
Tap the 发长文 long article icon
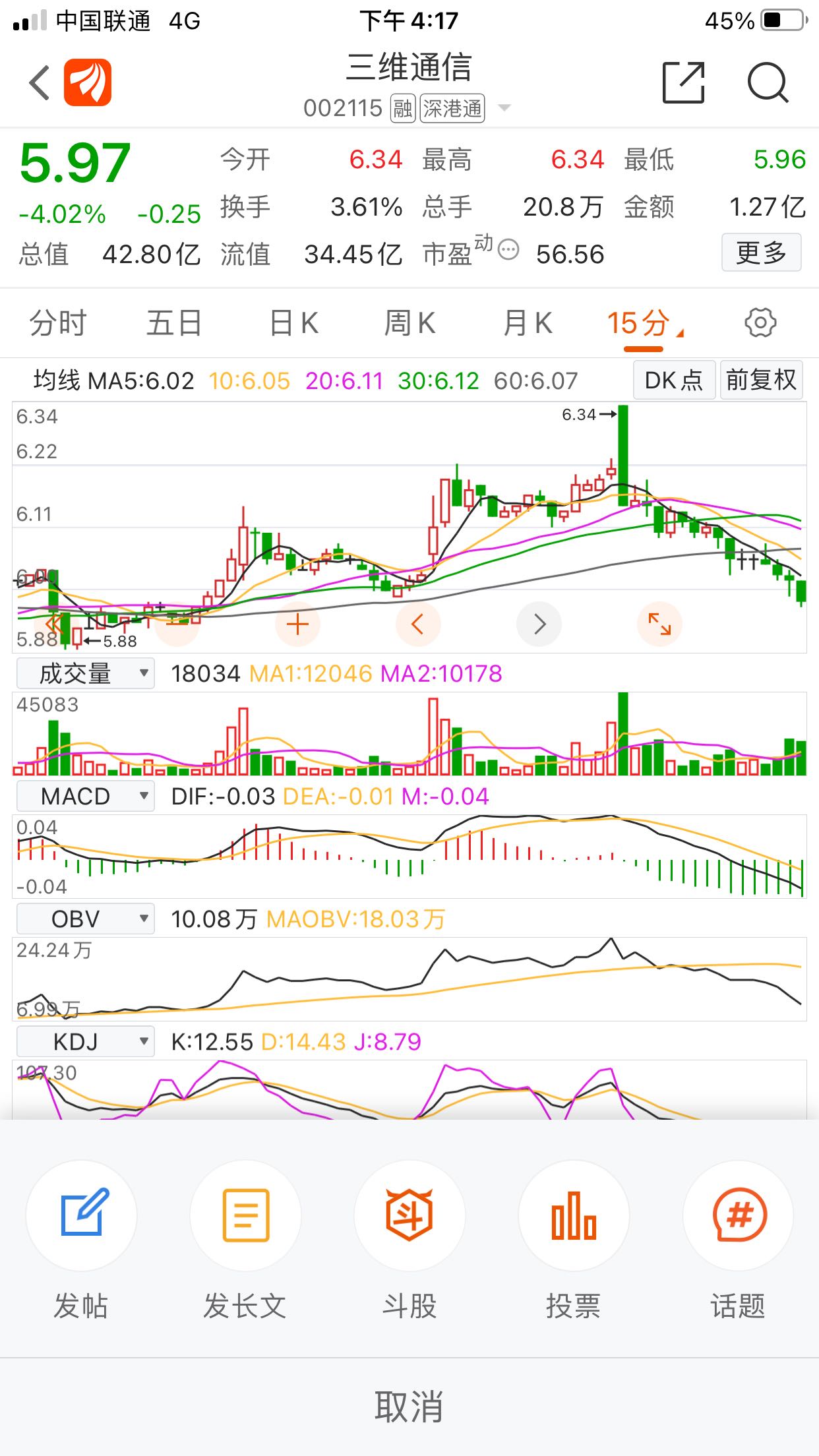coord(245,1215)
